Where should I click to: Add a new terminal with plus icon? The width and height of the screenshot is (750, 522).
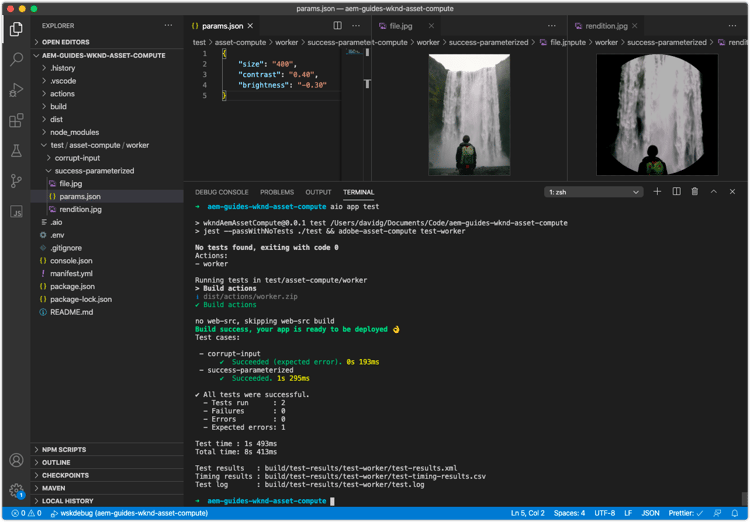657,192
